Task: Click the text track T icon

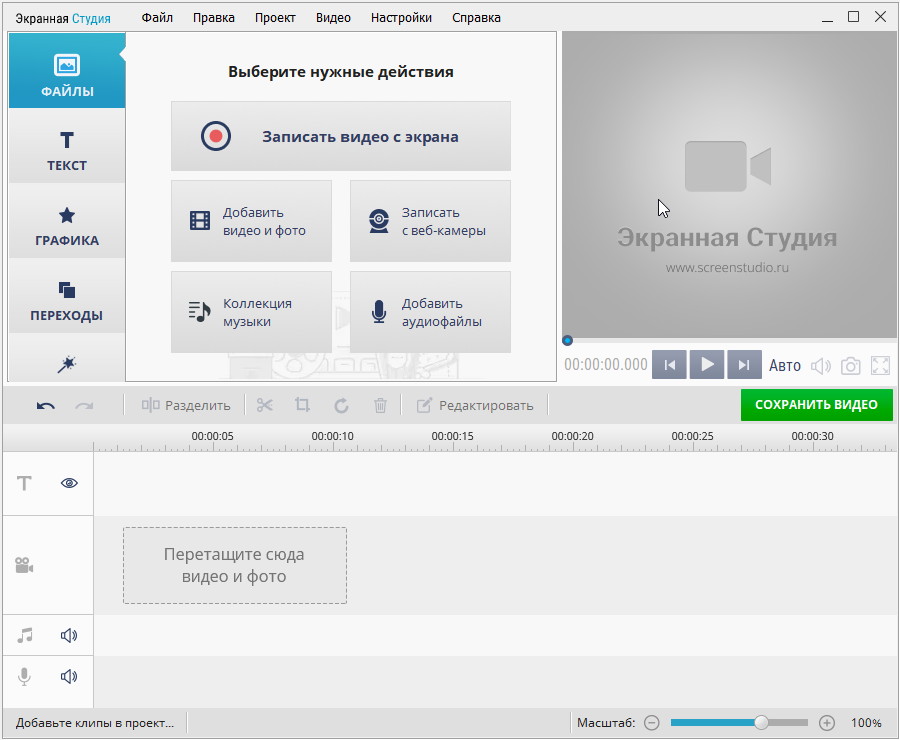Action: click(24, 483)
